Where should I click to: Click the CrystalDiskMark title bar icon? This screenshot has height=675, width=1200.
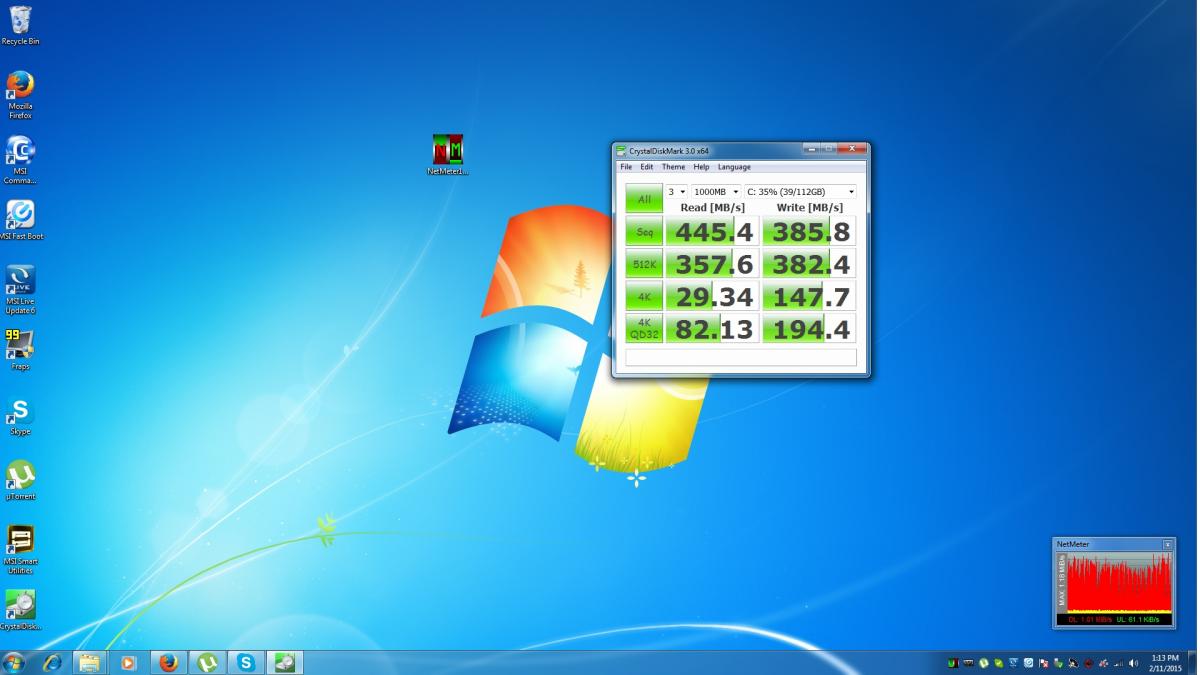[x=621, y=151]
